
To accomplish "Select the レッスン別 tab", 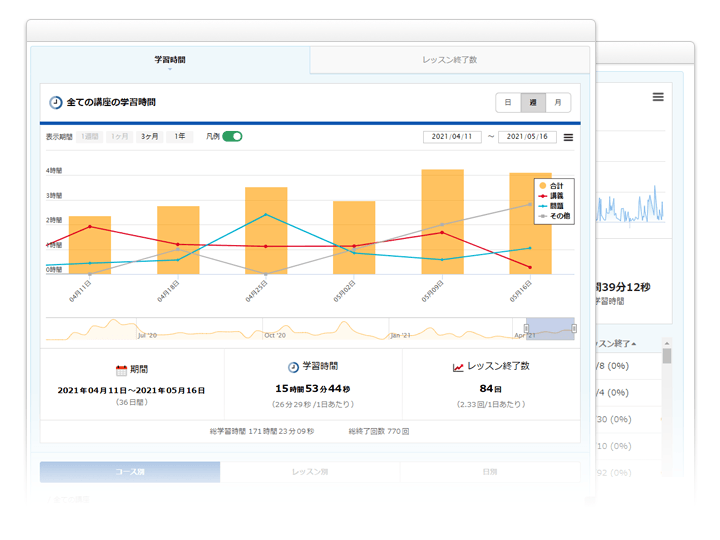I will (310, 472).
